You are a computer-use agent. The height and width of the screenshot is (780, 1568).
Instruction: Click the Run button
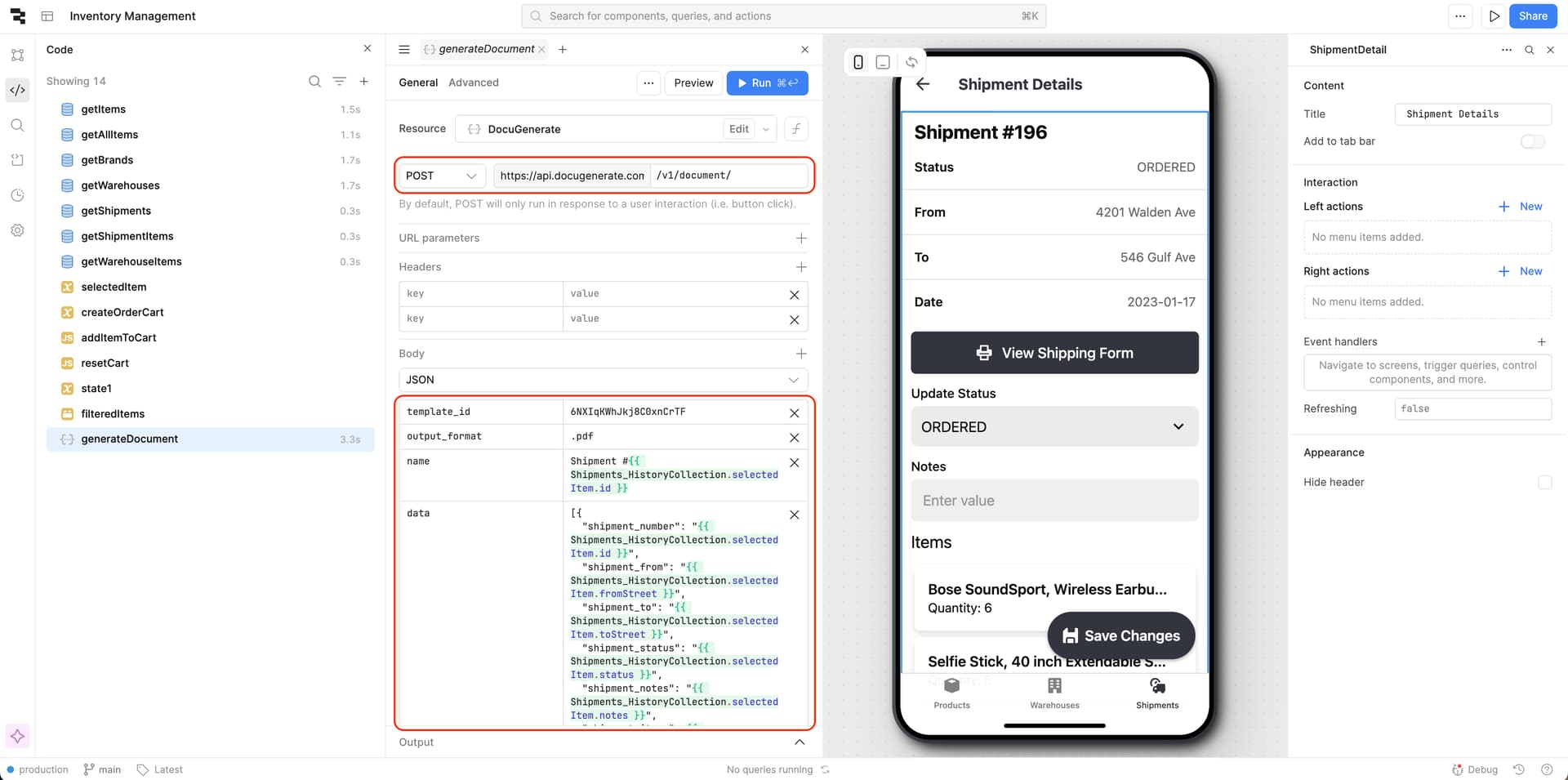click(x=767, y=82)
